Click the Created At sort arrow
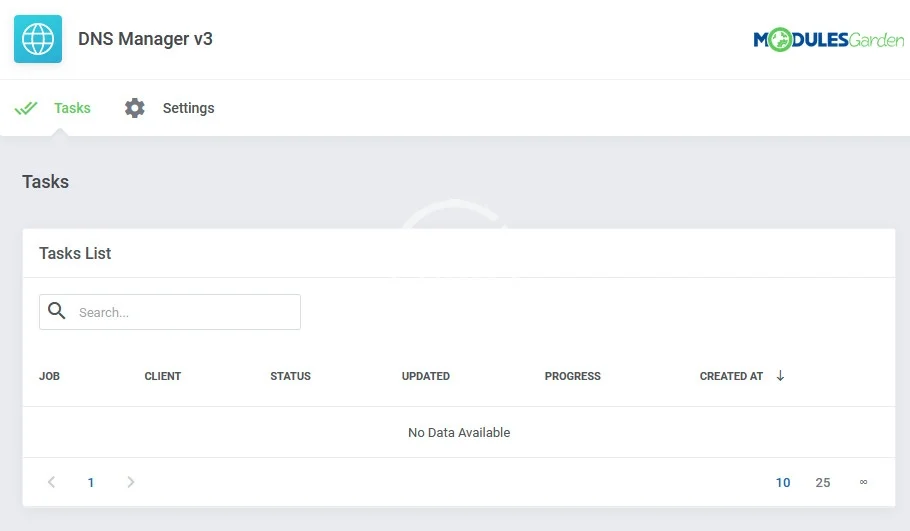Viewport: 910px width, 531px height. (x=780, y=376)
